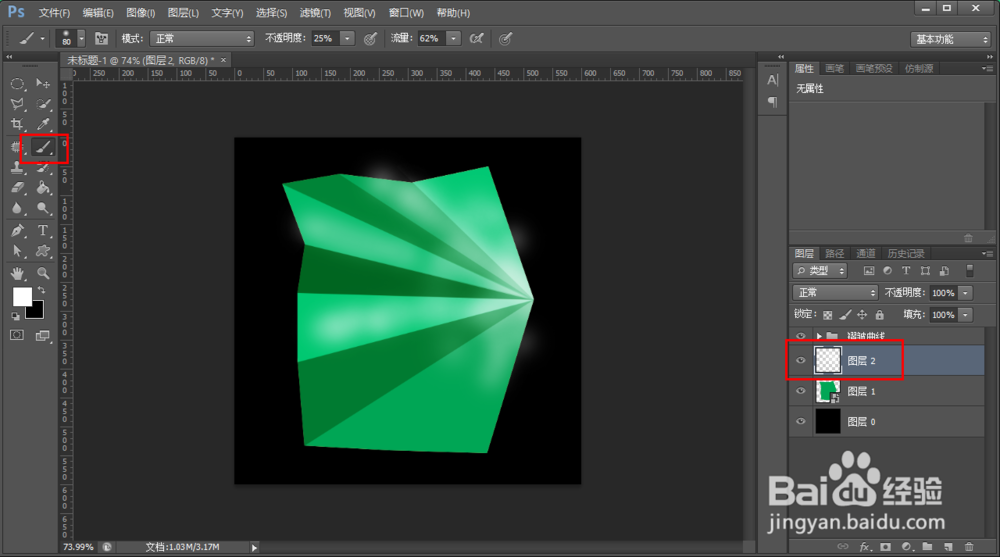Screen dimensions: 1000x557
Task: Activate the Hand tool
Action: coord(18,272)
